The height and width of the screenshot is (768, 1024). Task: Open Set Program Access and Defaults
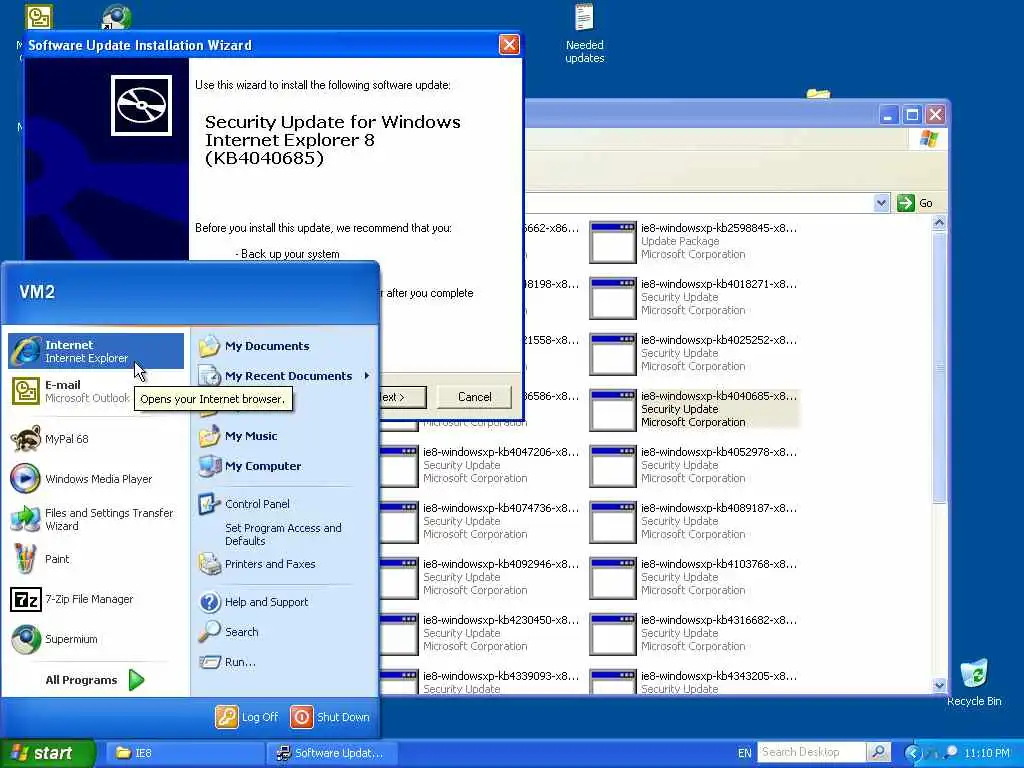tap(284, 534)
